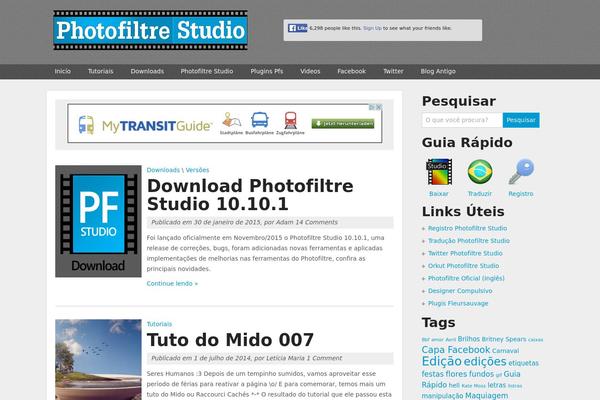
Task: Open Tradução Photofiltre Studio link
Action: tap(469, 241)
